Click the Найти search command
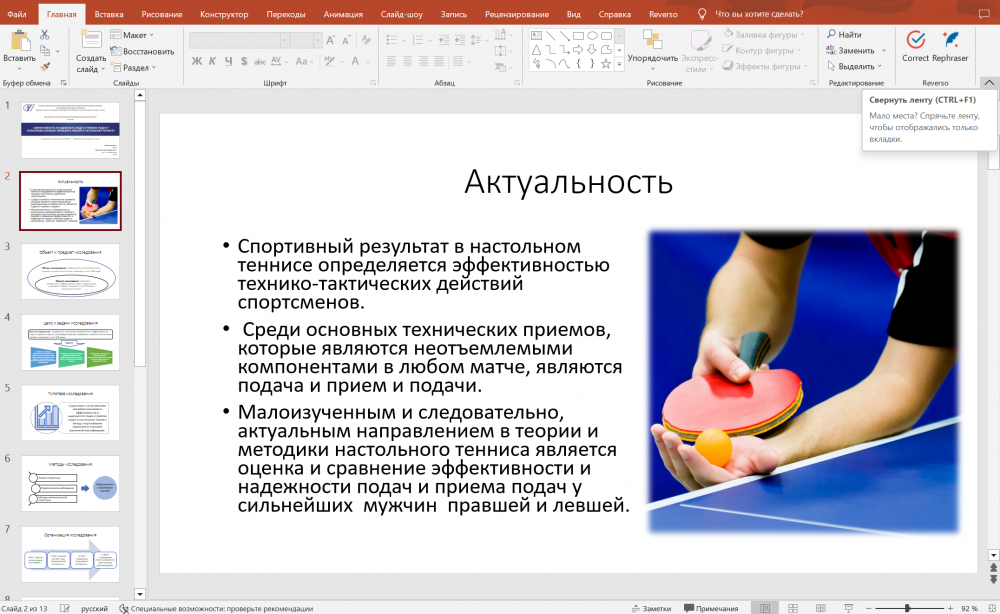The height and width of the screenshot is (614, 1000). [844, 34]
